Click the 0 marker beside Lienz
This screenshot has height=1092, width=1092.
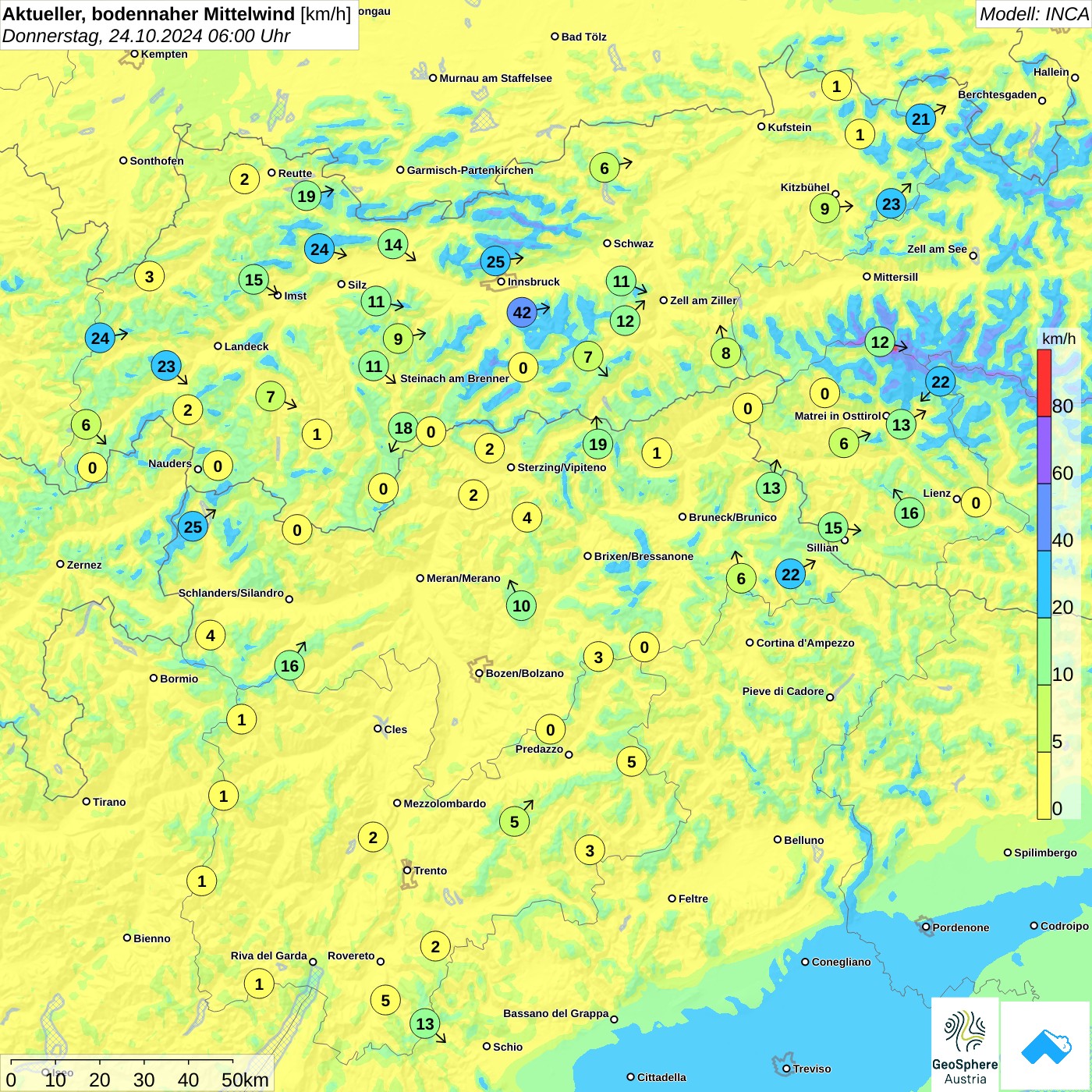976,502
